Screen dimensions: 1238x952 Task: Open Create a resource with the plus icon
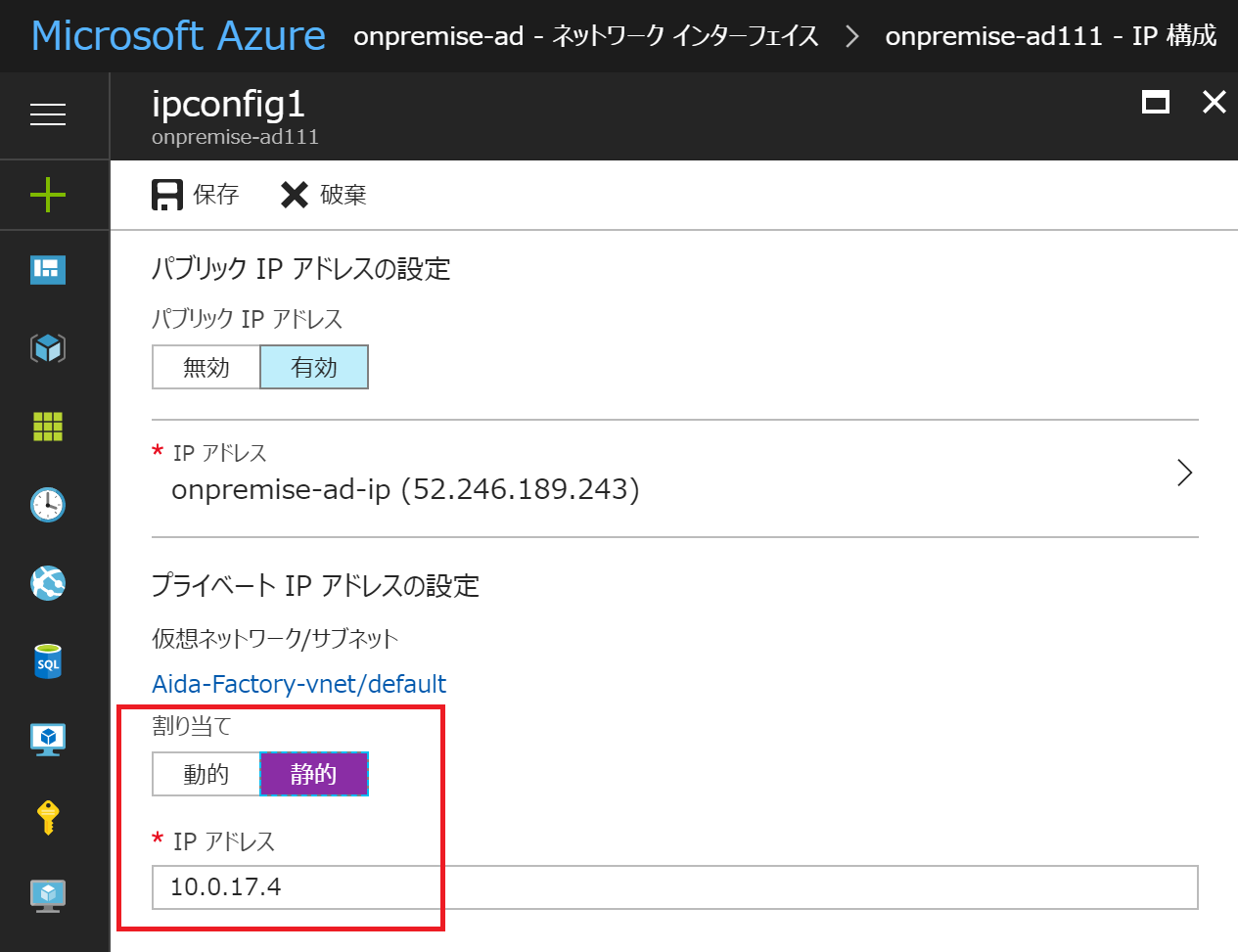(47, 194)
